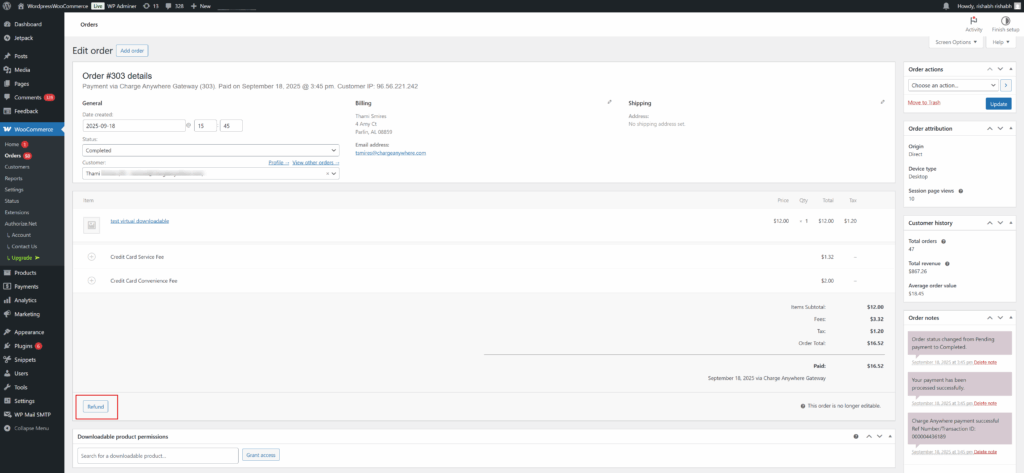Toggle the Customer history panel collapse arrow

[x=1011, y=222]
